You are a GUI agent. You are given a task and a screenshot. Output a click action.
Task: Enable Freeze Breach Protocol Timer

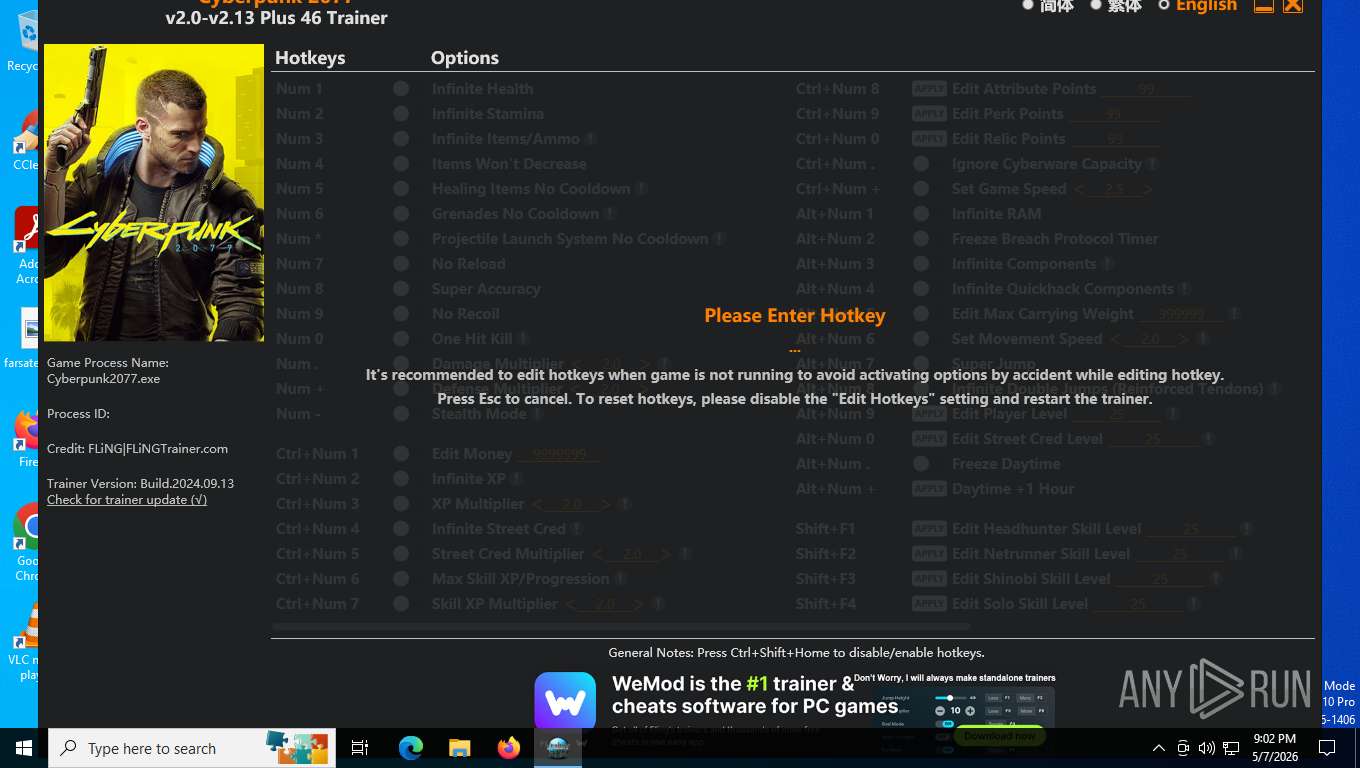pyautogui.click(x=921, y=239)
